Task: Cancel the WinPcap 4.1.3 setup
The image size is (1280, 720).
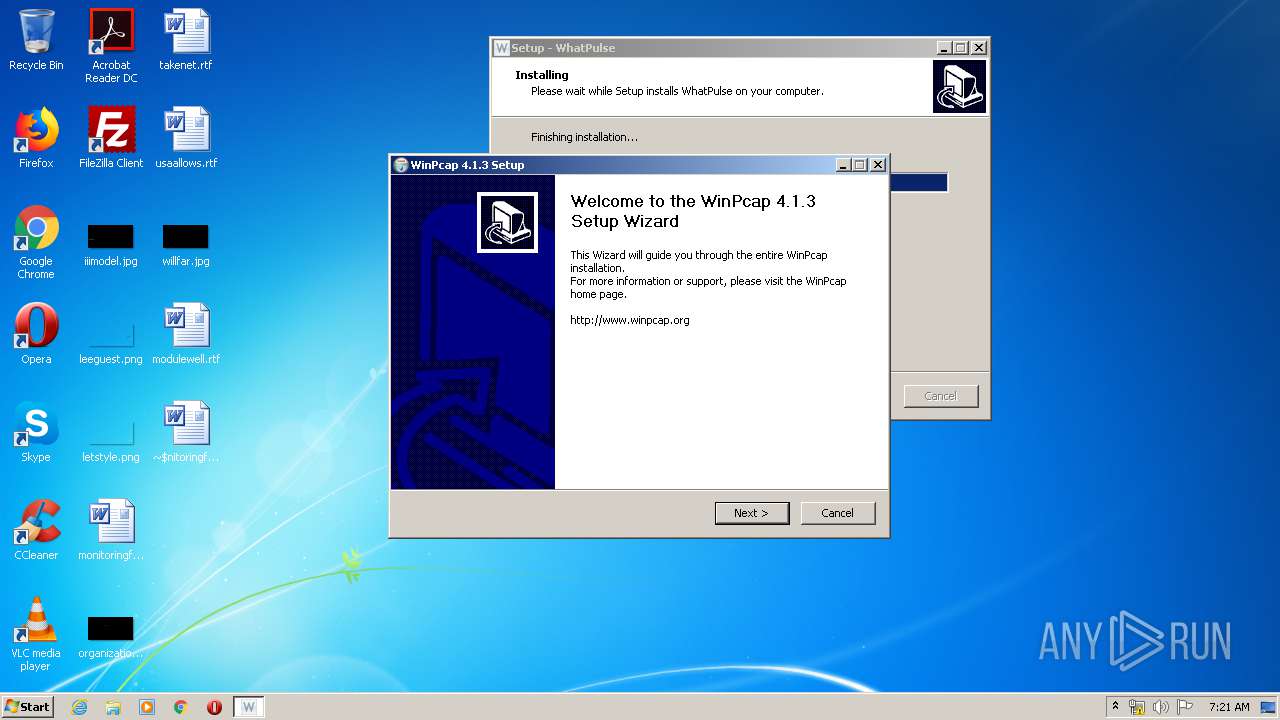Action: point(838,513)
